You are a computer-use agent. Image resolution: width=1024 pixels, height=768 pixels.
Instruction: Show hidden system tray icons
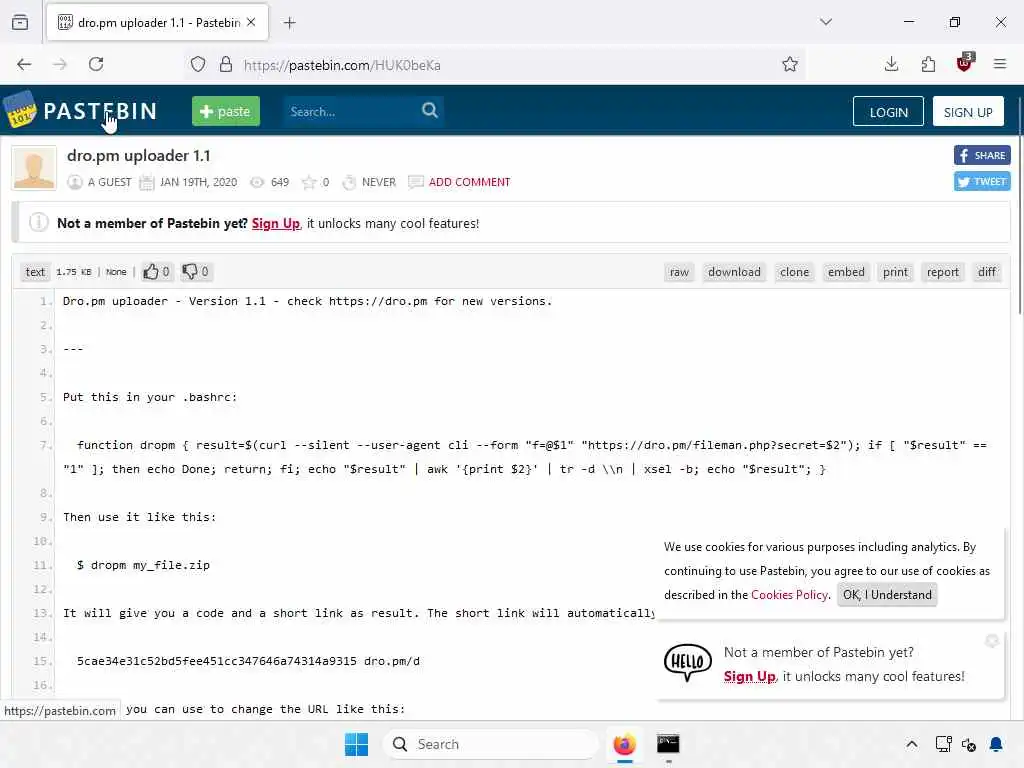[912, 744]
